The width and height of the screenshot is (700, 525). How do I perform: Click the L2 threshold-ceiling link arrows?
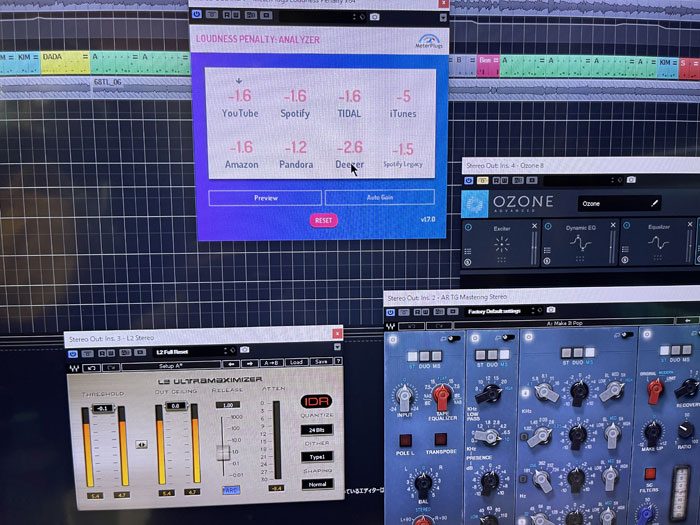coord(142,444)
